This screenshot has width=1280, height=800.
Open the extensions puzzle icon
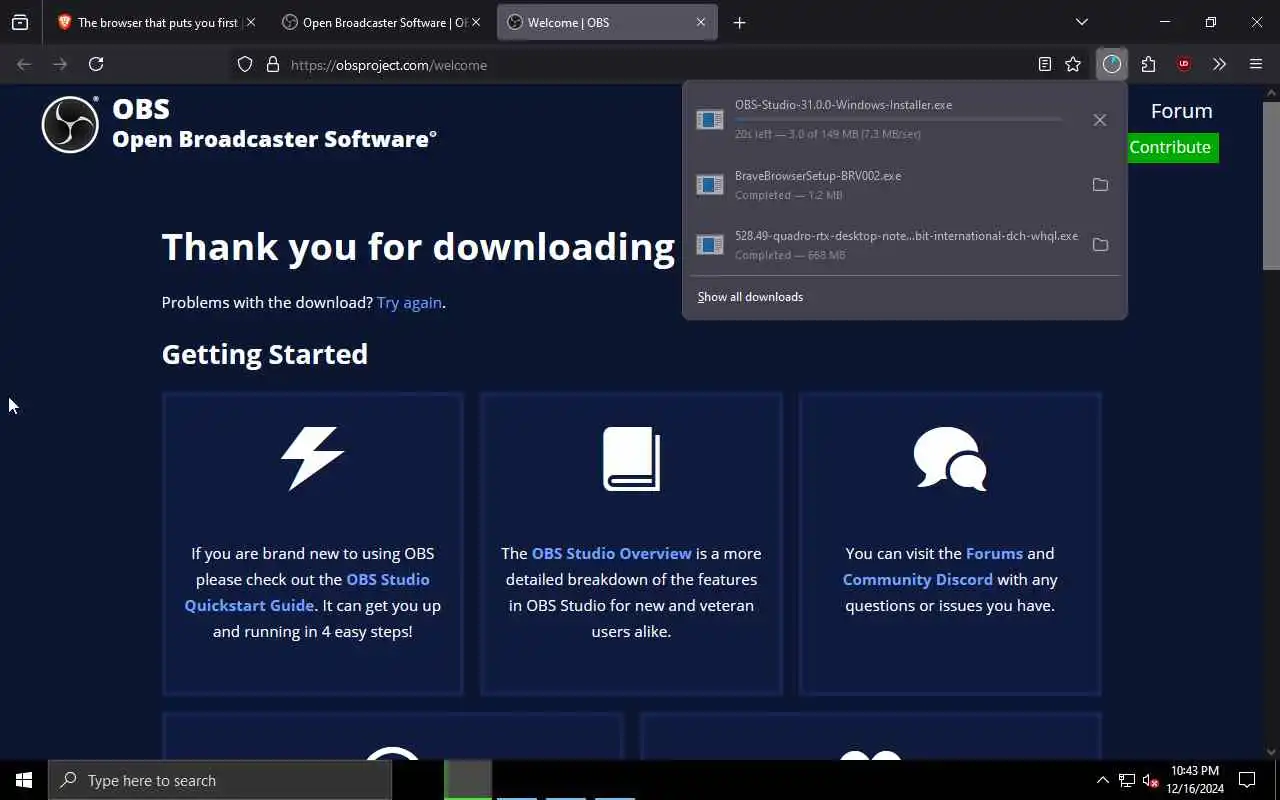tap(1148, 64)
